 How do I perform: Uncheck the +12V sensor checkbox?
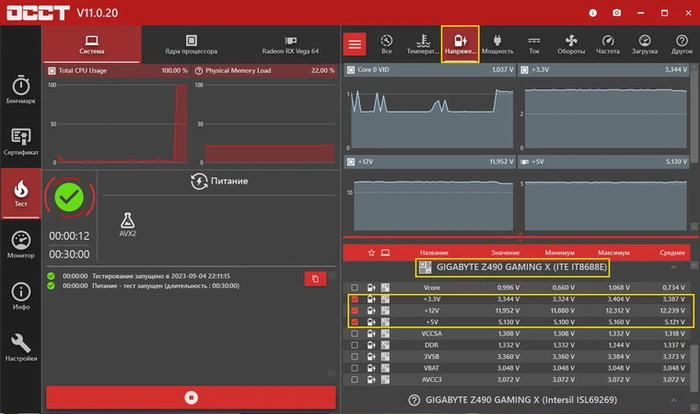[354, 311]
